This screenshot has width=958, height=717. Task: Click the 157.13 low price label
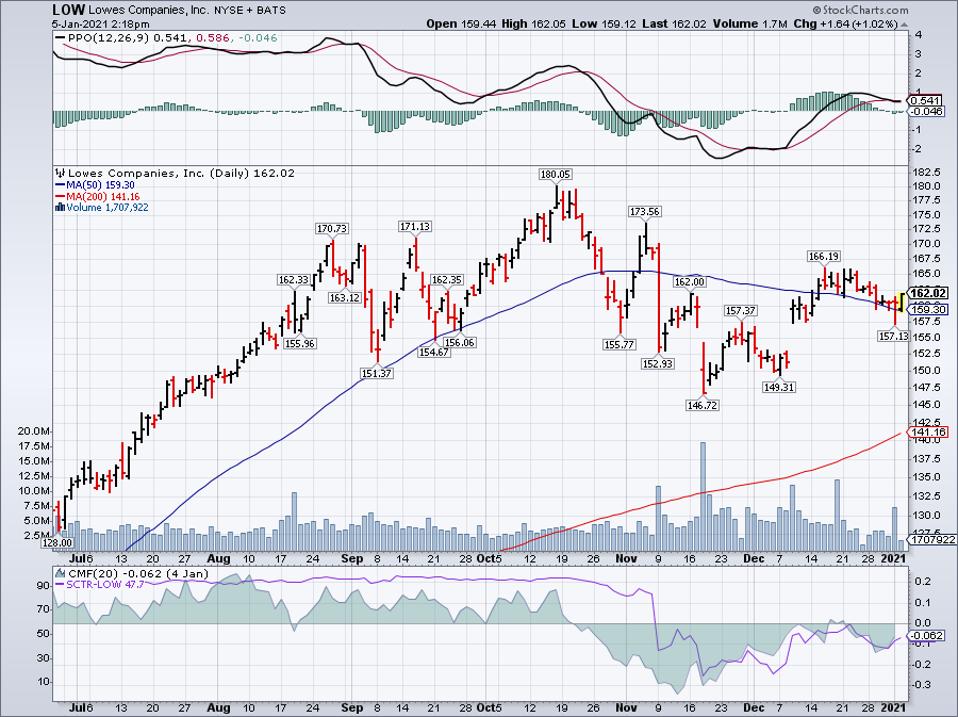pos(894,336)
